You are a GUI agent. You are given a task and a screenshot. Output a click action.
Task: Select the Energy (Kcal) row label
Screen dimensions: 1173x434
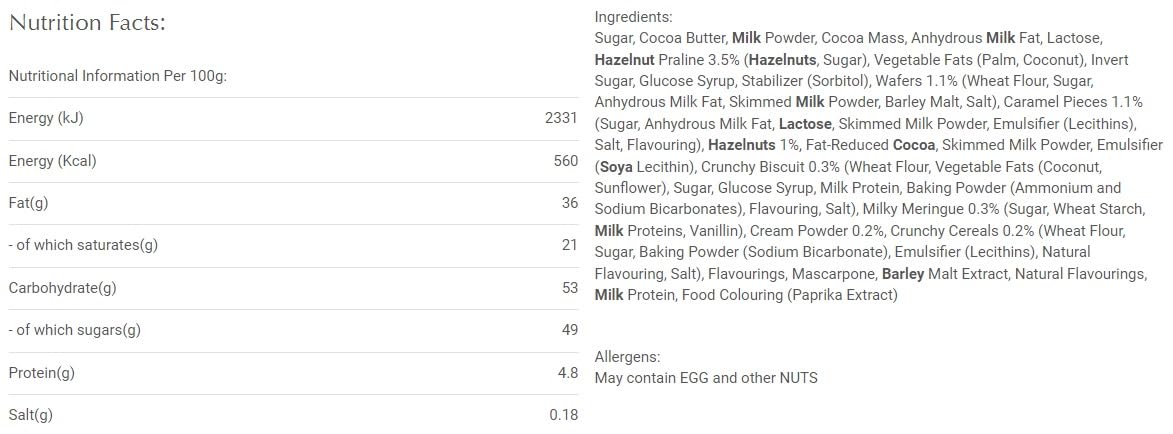coord(52,161)
